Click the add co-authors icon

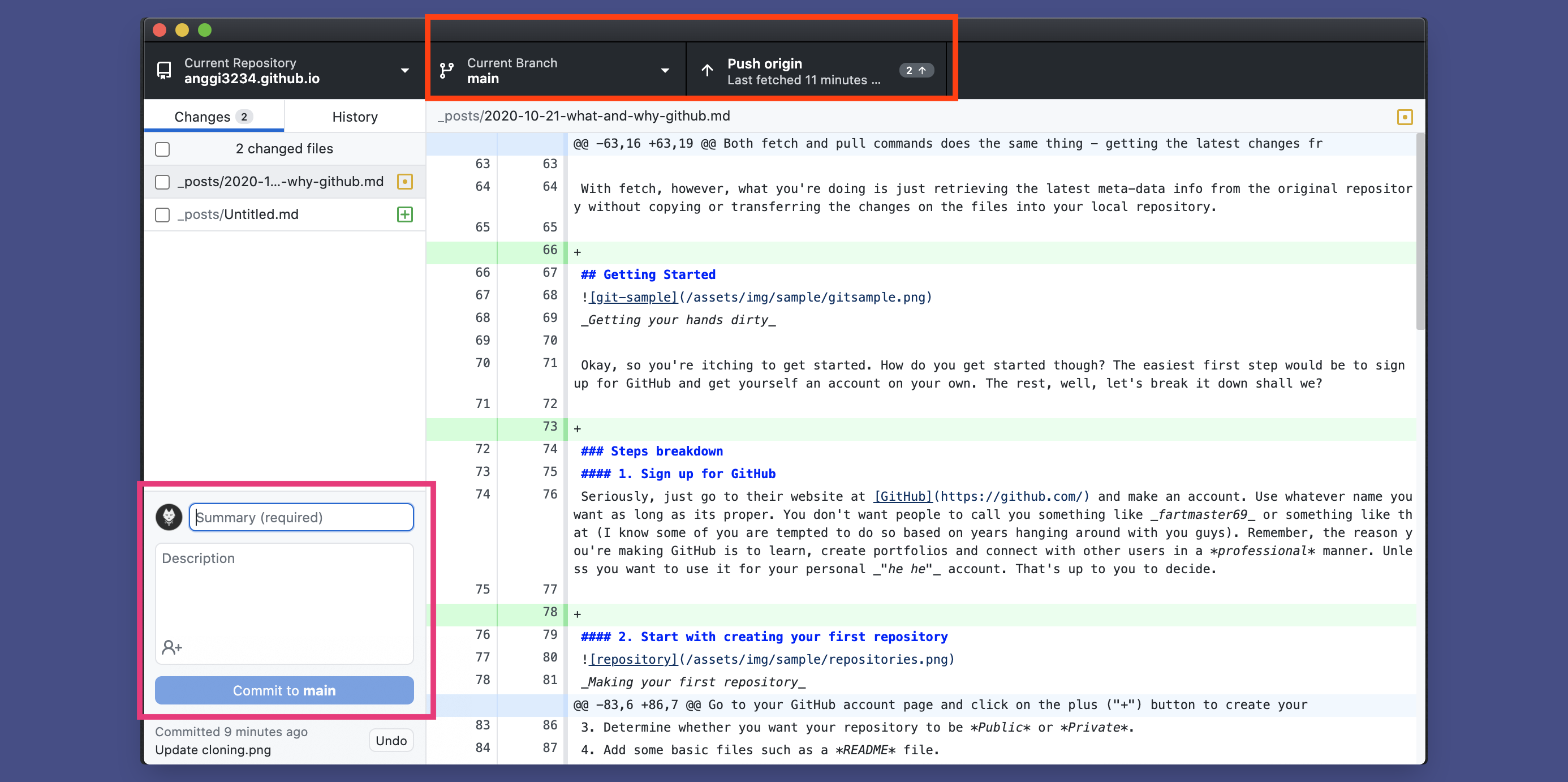(x=171, y=647)
